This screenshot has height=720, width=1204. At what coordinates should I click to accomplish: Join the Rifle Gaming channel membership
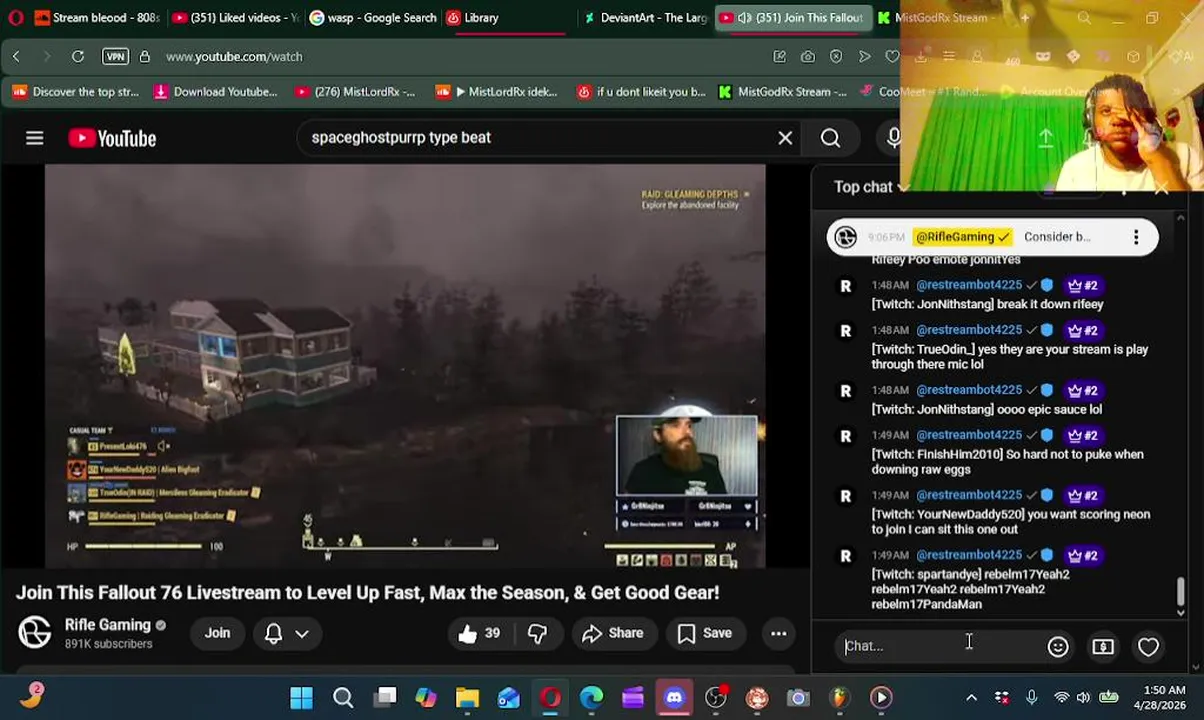tap(217, 633)
